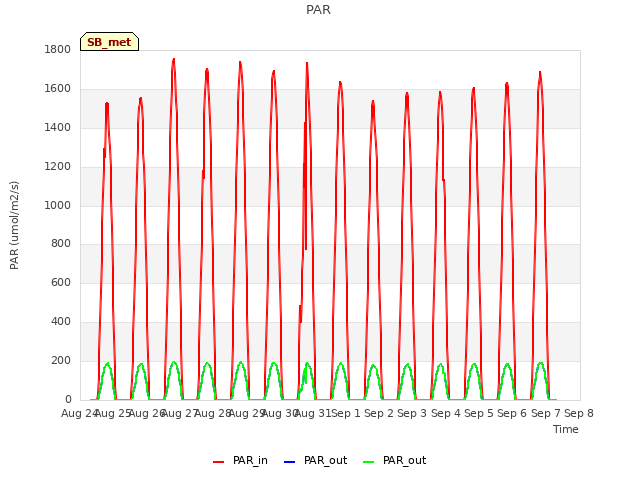Click the Sep 6 x-axis label
Image resolution: width=640 pixels, height=480 pixels.
pyautogui.click(x=512, y=413)
